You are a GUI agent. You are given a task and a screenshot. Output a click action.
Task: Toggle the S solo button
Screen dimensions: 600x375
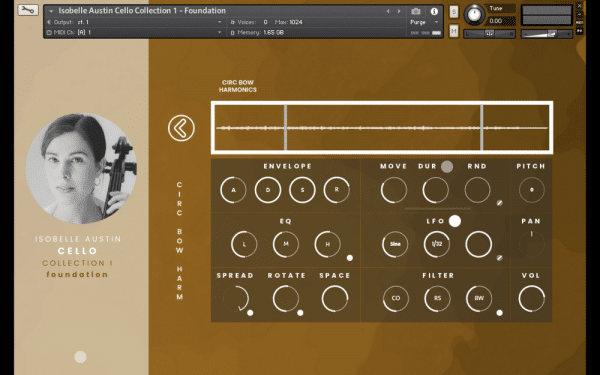point(454,11)
